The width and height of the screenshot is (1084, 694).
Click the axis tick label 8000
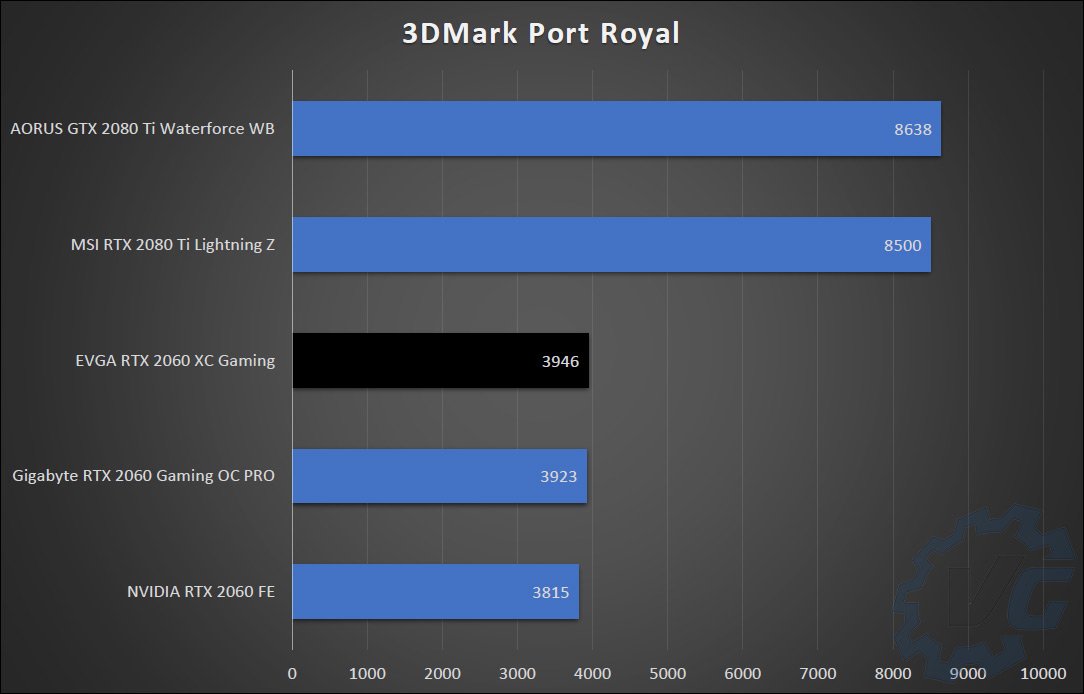(893, 673)
